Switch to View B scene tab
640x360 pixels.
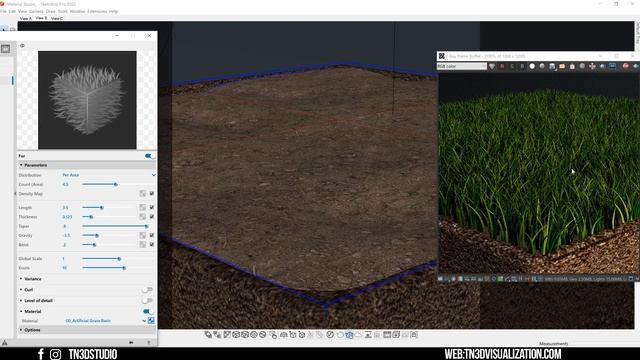pos(41,18)
